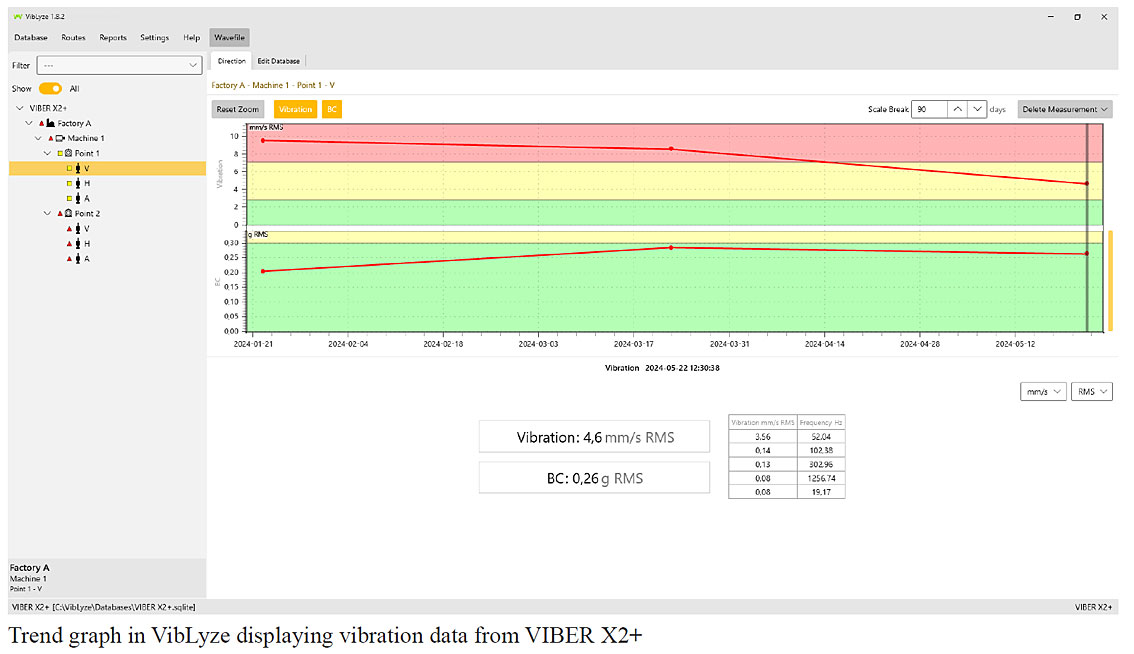The height and width of the screenshot is (654, 1134).
Task: Click the 52,04 frequency cell
Action: click(821, 437)
